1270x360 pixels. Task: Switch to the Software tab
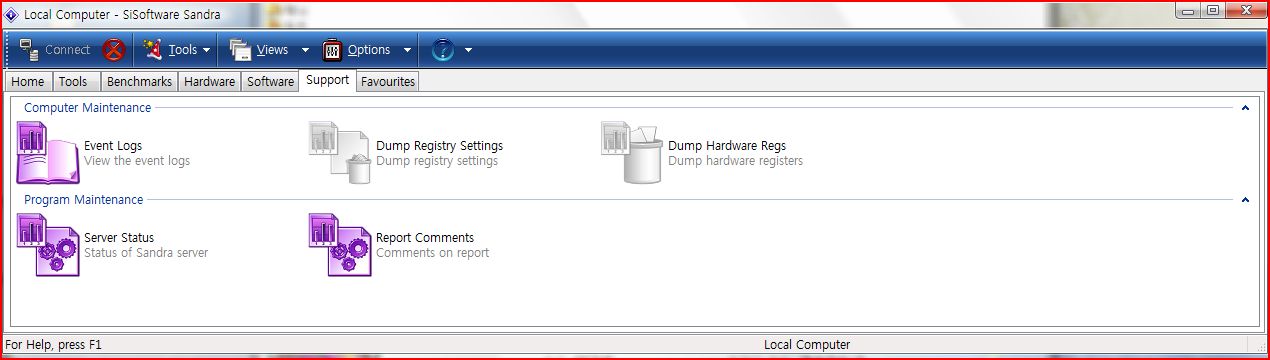point(271,82)
